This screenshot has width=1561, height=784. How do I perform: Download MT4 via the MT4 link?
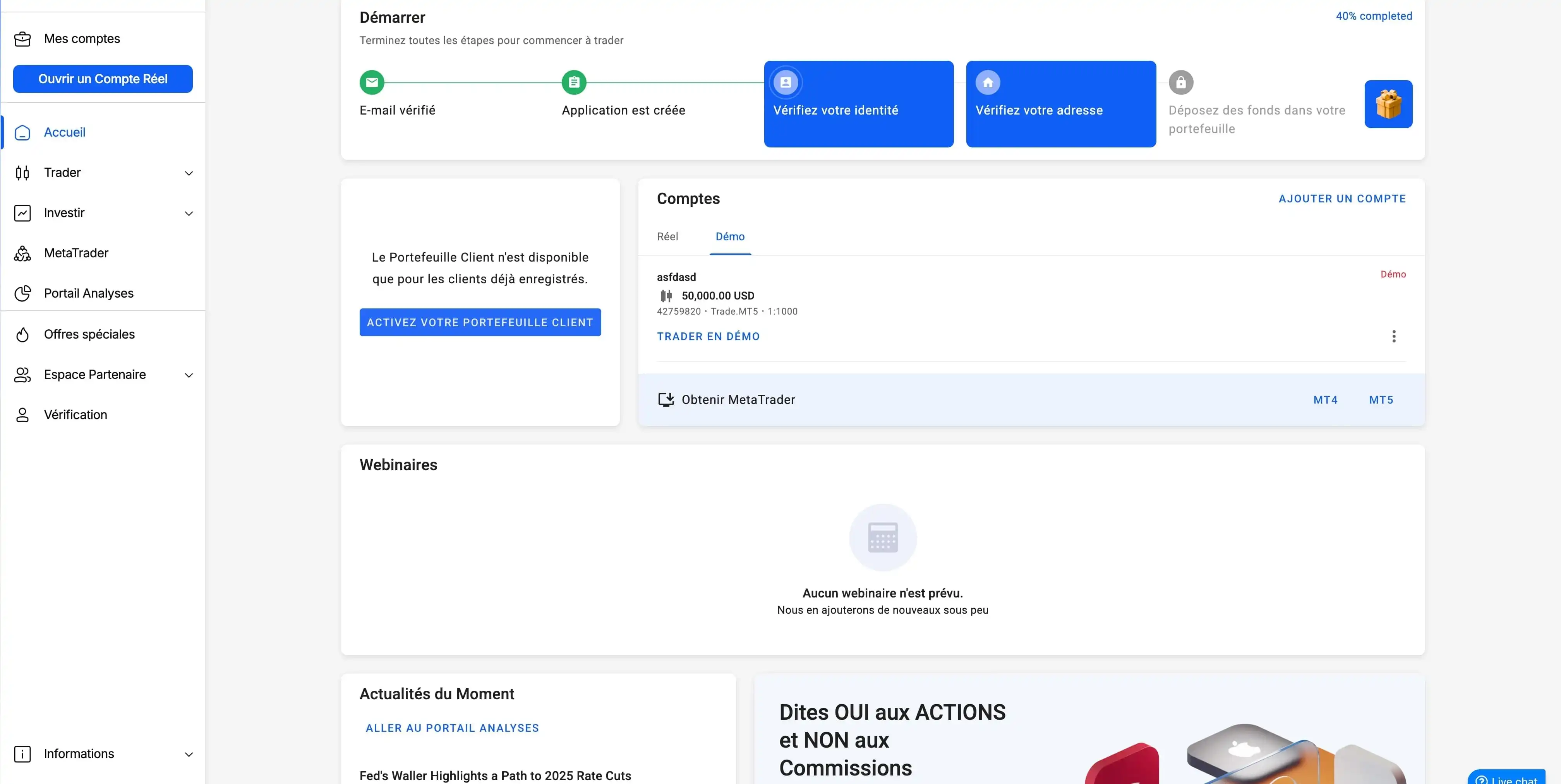click(x=1325, y=400)
